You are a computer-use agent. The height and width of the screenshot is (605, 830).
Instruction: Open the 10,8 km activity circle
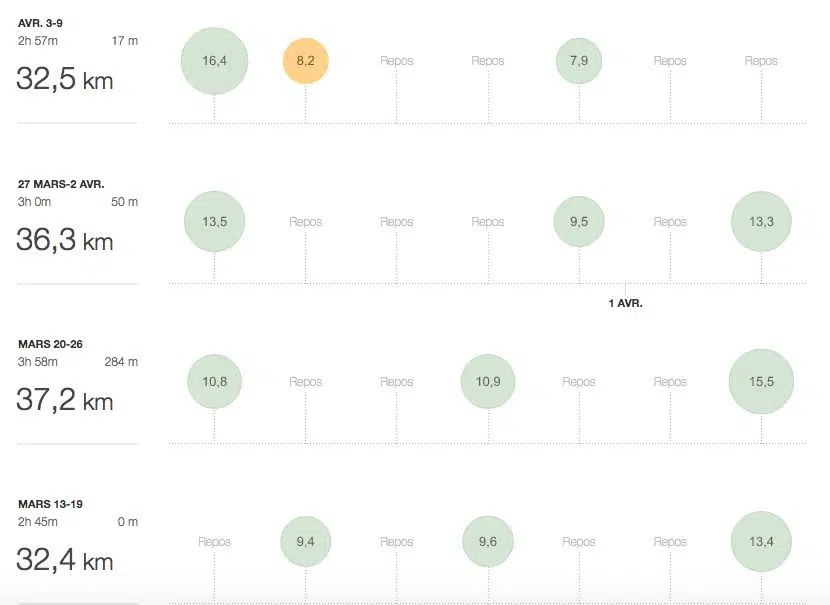214,382
